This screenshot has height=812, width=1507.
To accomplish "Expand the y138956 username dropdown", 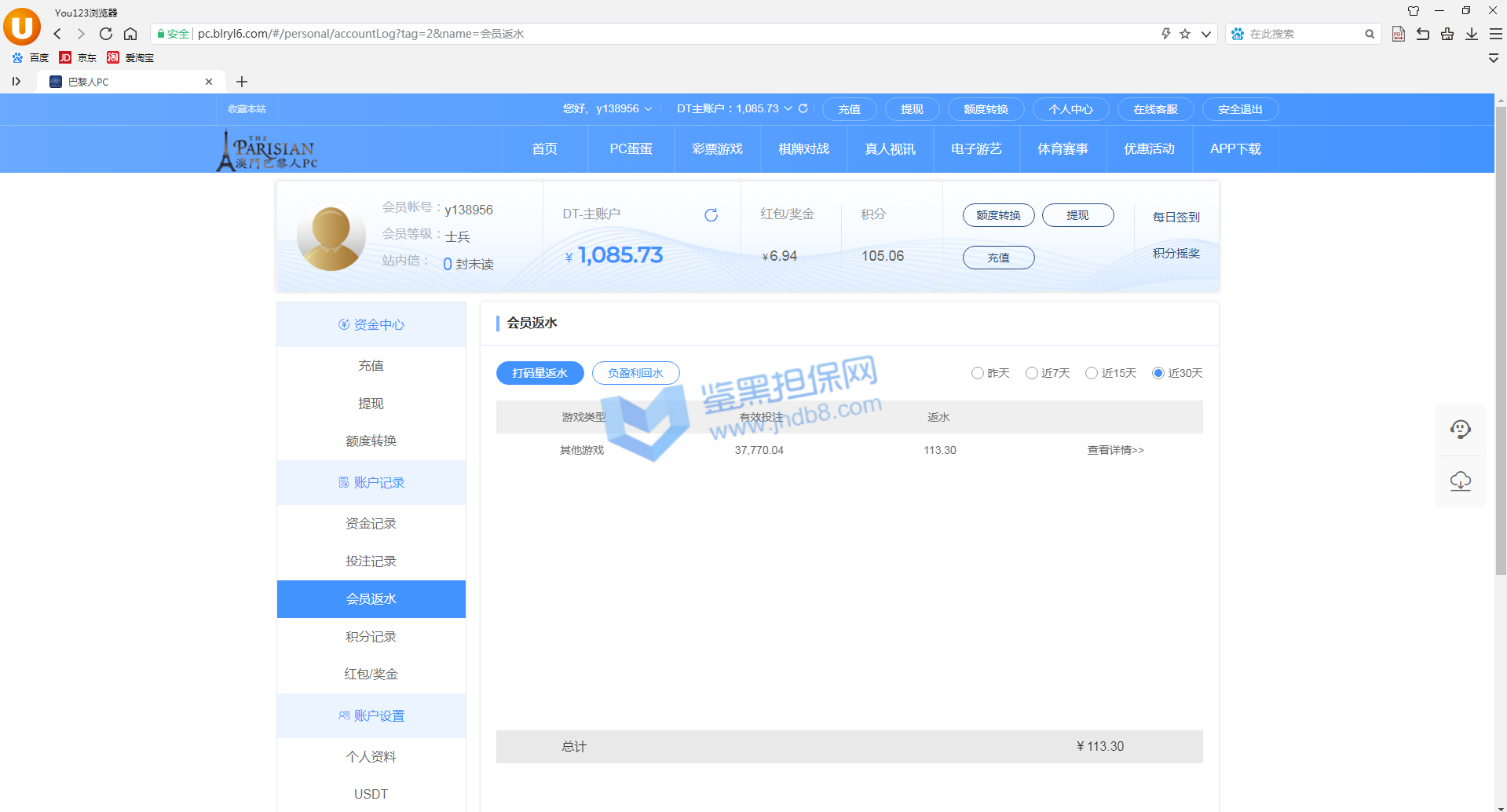I will (x=648, y=109).
